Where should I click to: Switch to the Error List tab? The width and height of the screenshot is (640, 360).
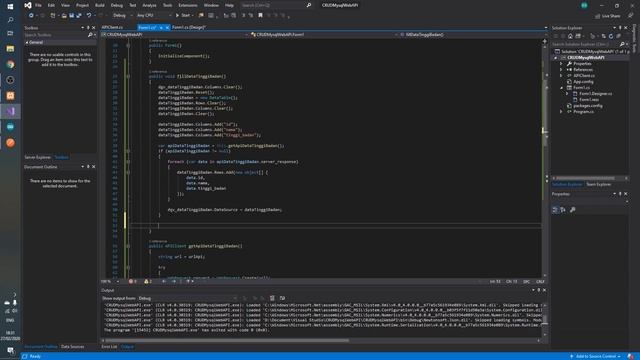[109, 347]
